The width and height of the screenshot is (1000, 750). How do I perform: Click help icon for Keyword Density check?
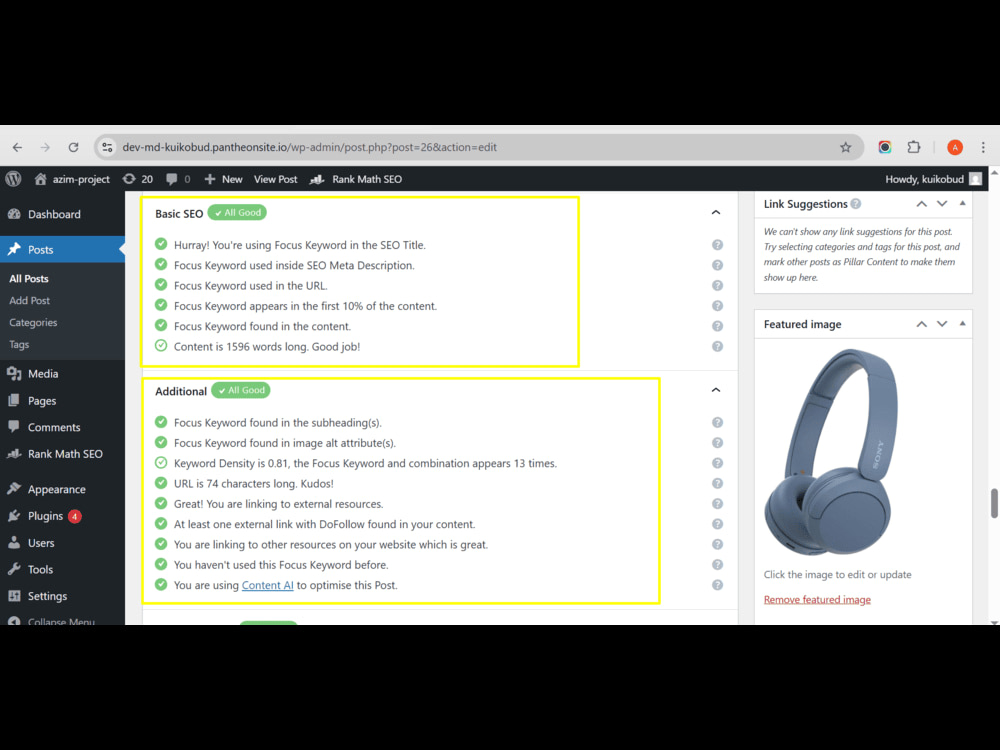[717, 463]
